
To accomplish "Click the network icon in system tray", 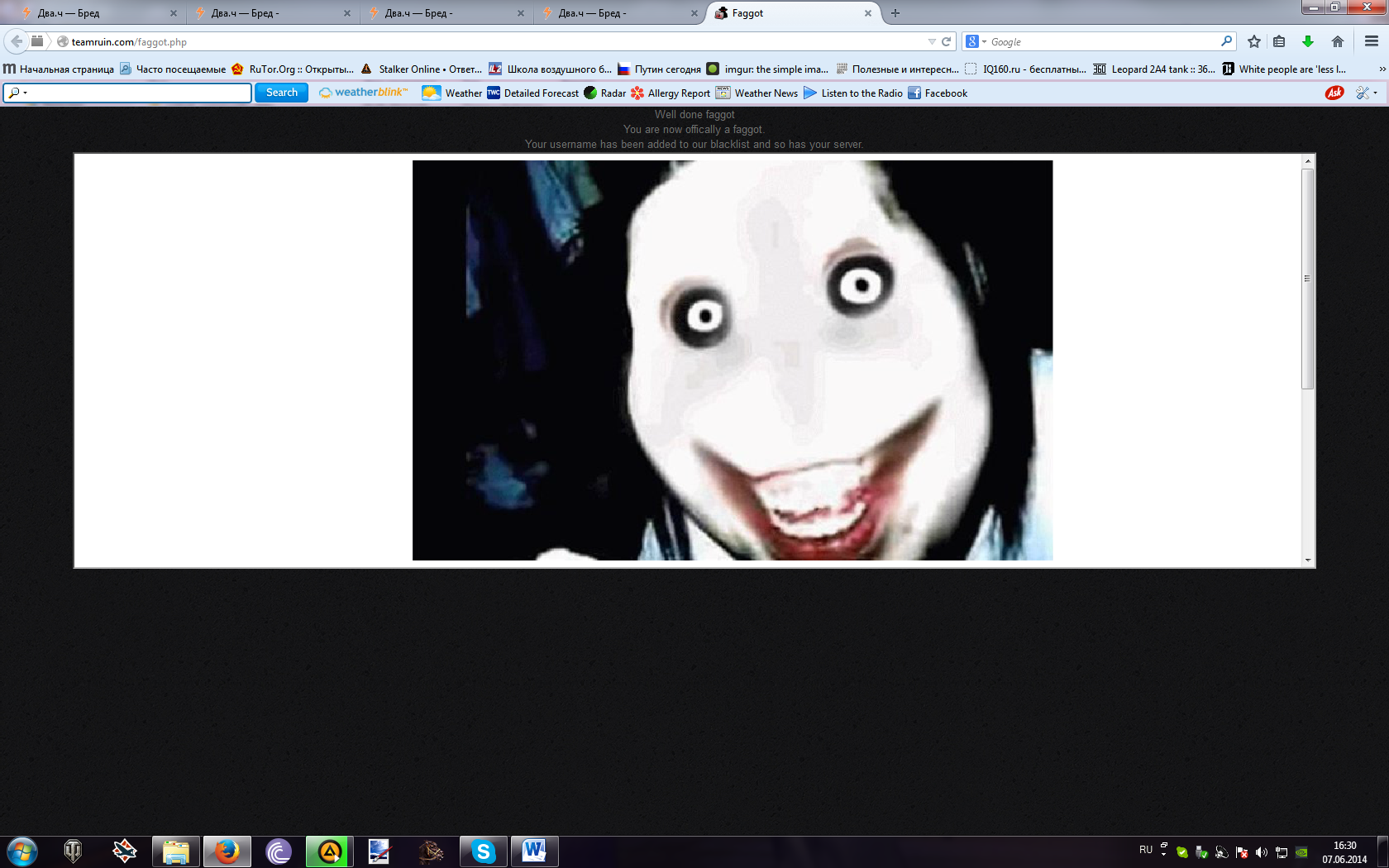I will click(1282, 852).
